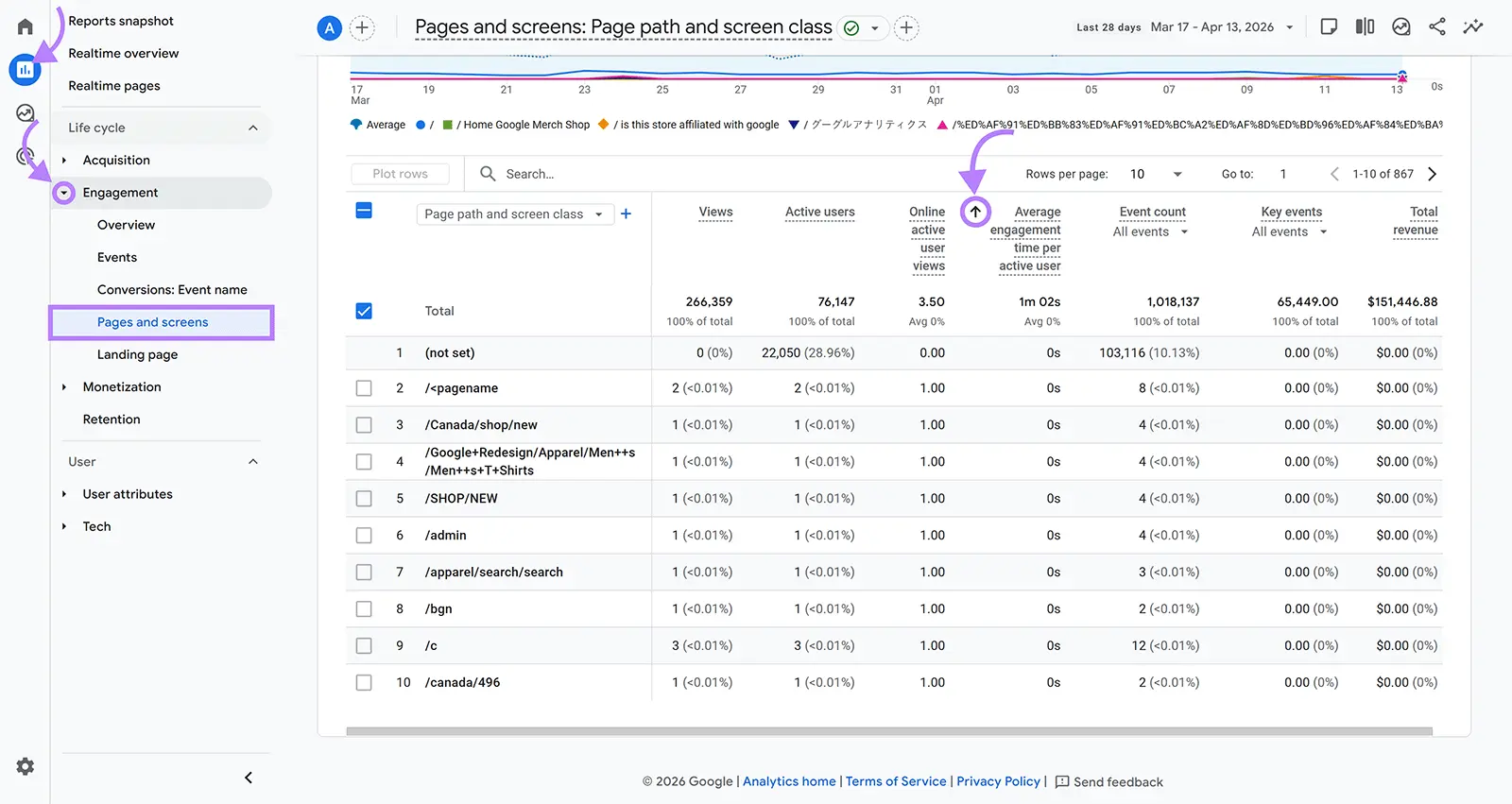This screenshot has height=804, width=1512.
Task: Open the Home icon in left rail
Action: [26, 26]
